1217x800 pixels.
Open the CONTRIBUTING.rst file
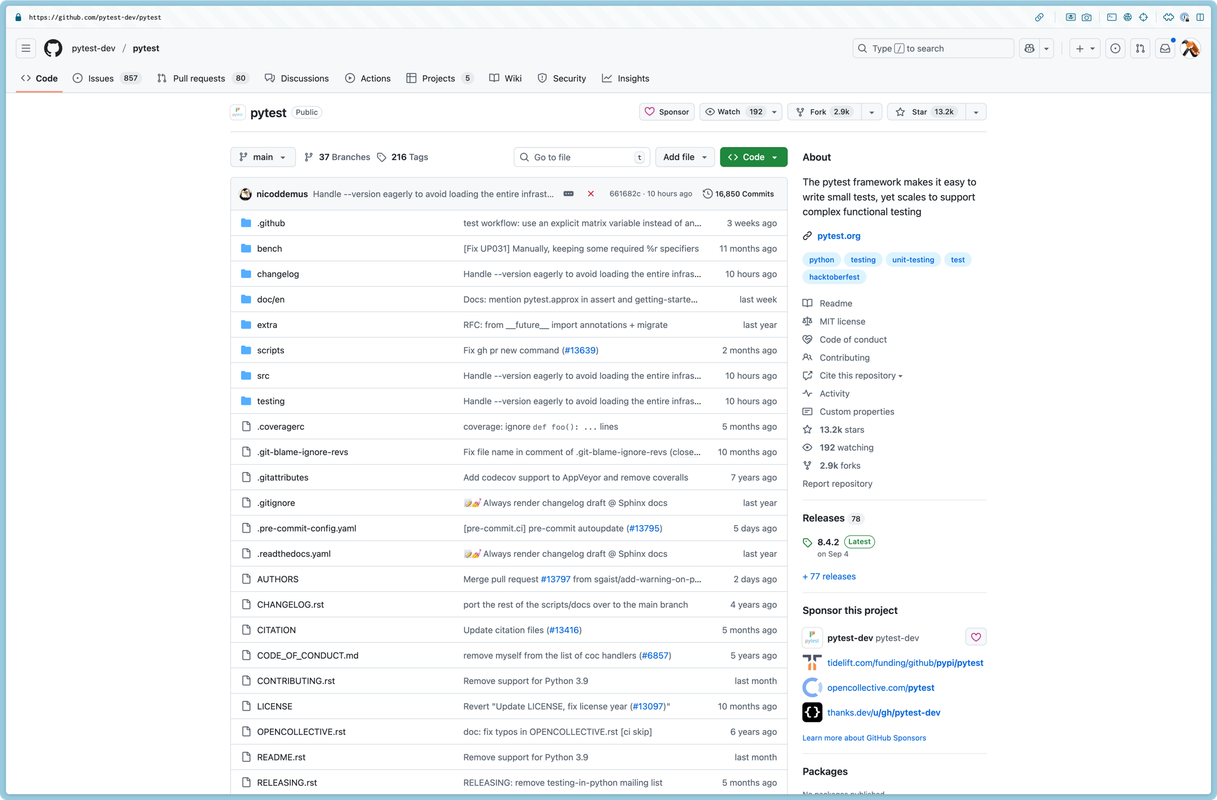[296, 681]
